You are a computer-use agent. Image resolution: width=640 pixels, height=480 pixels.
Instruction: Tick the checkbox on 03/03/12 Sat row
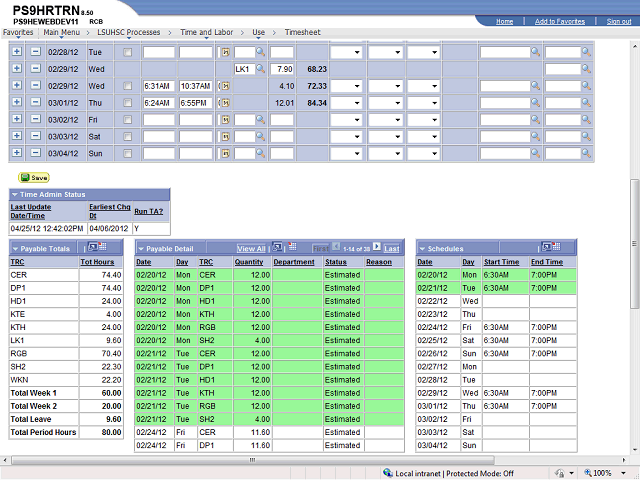click(128, 137)
